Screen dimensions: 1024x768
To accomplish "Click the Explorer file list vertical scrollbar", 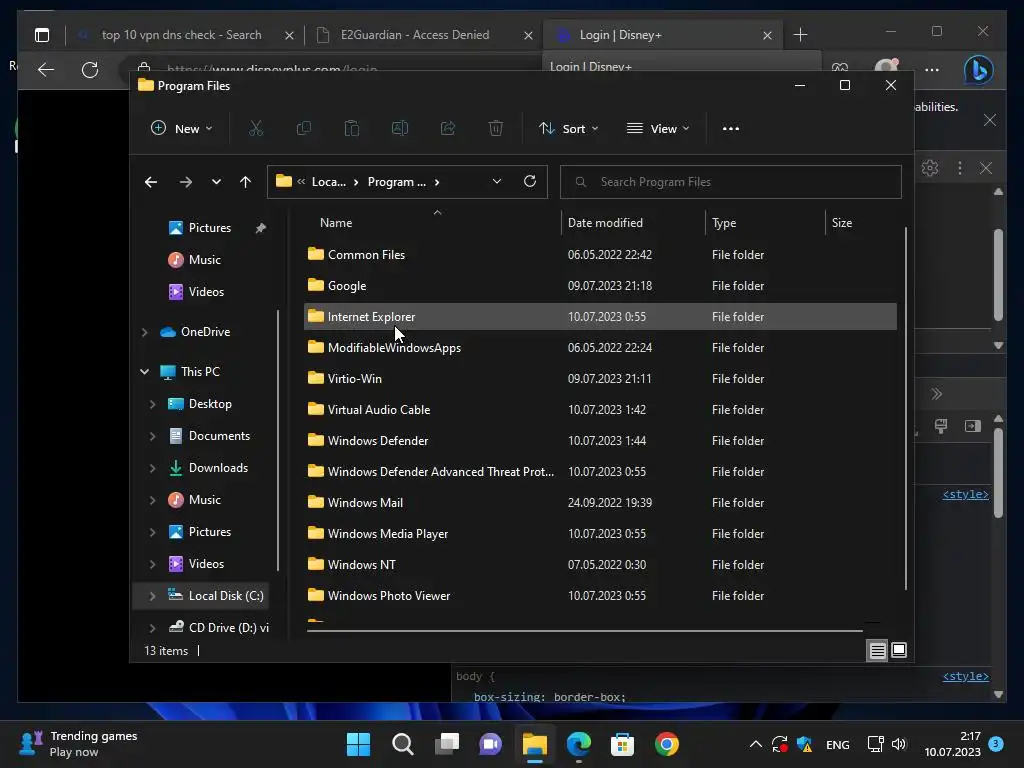I will click(906, 408).
